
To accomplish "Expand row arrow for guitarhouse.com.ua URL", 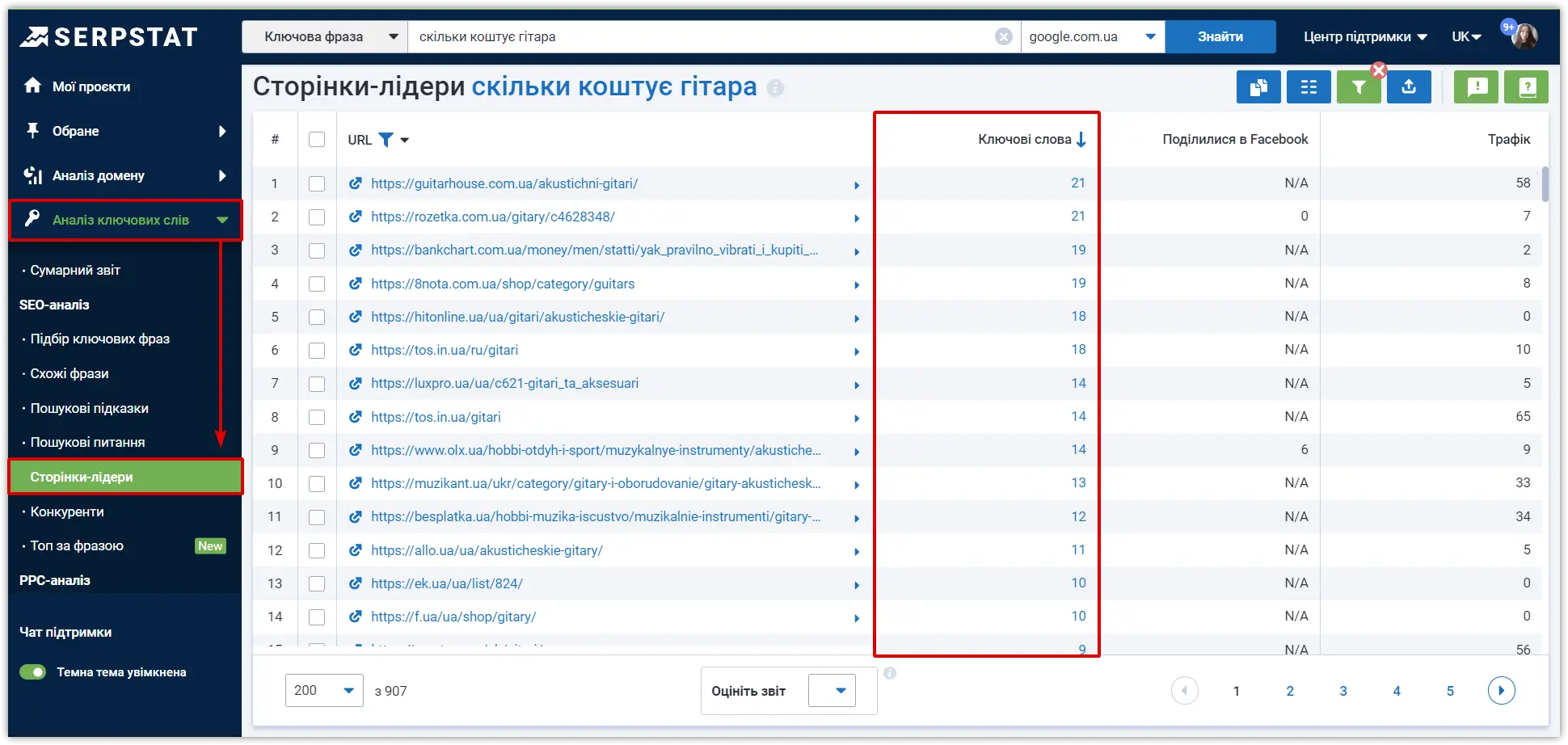I will (857, 185).
